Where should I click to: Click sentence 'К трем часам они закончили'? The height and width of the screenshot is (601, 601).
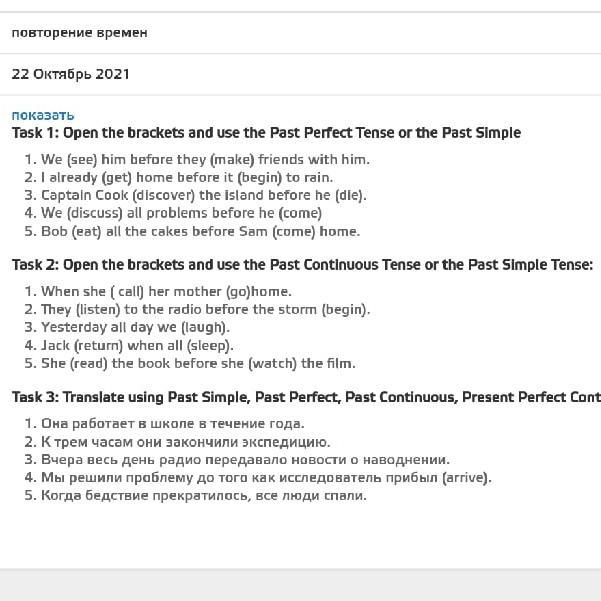click(x=185, y=441)
